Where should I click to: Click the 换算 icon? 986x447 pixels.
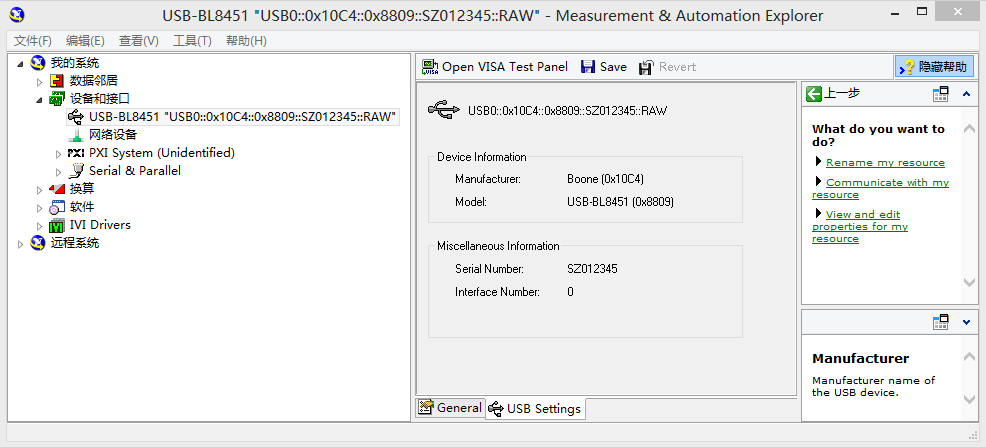point(57,189)
